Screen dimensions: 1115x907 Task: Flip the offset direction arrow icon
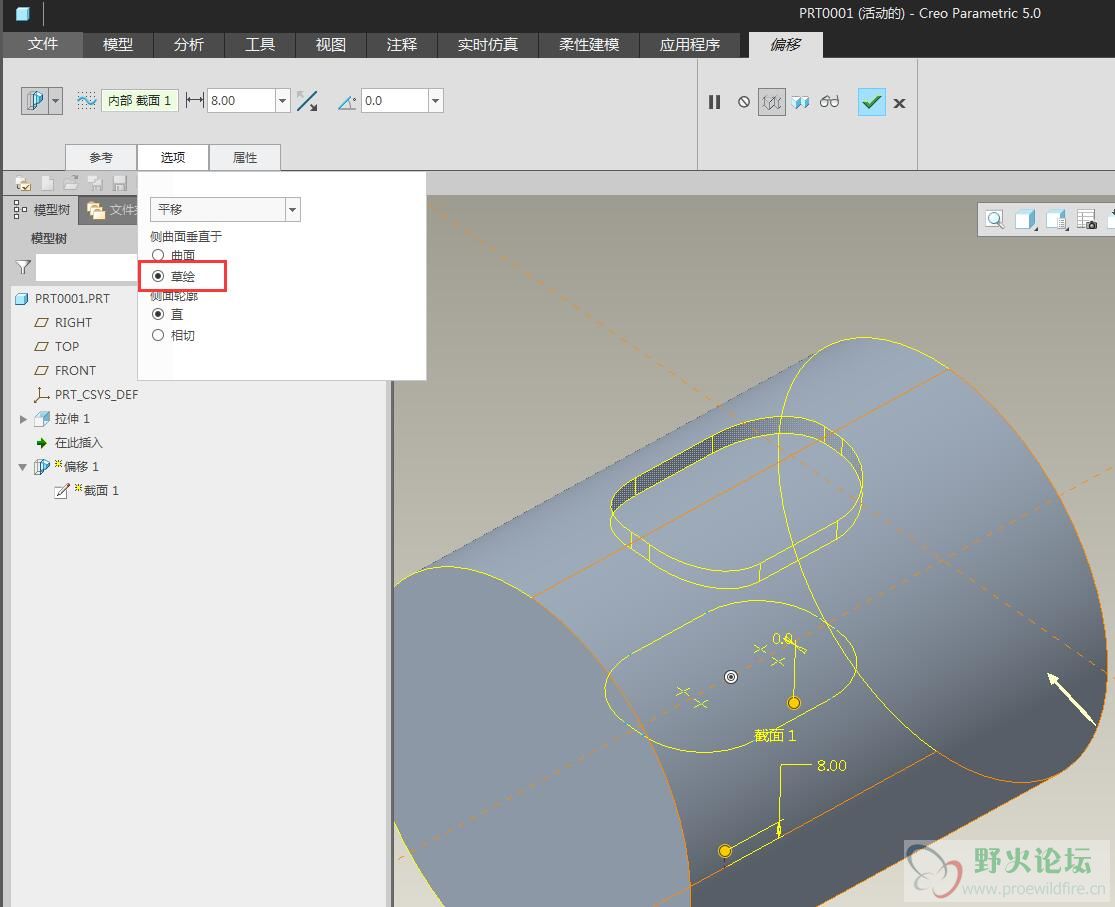click(x=307, y=101)
